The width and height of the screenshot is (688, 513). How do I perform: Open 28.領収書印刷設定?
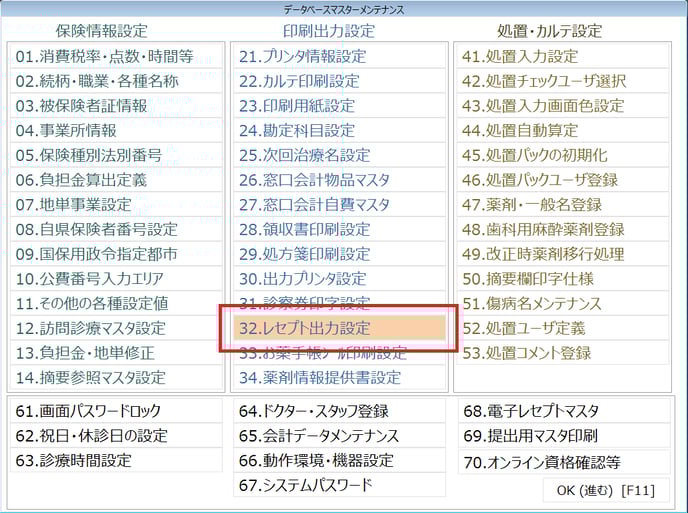pos(339,229)
